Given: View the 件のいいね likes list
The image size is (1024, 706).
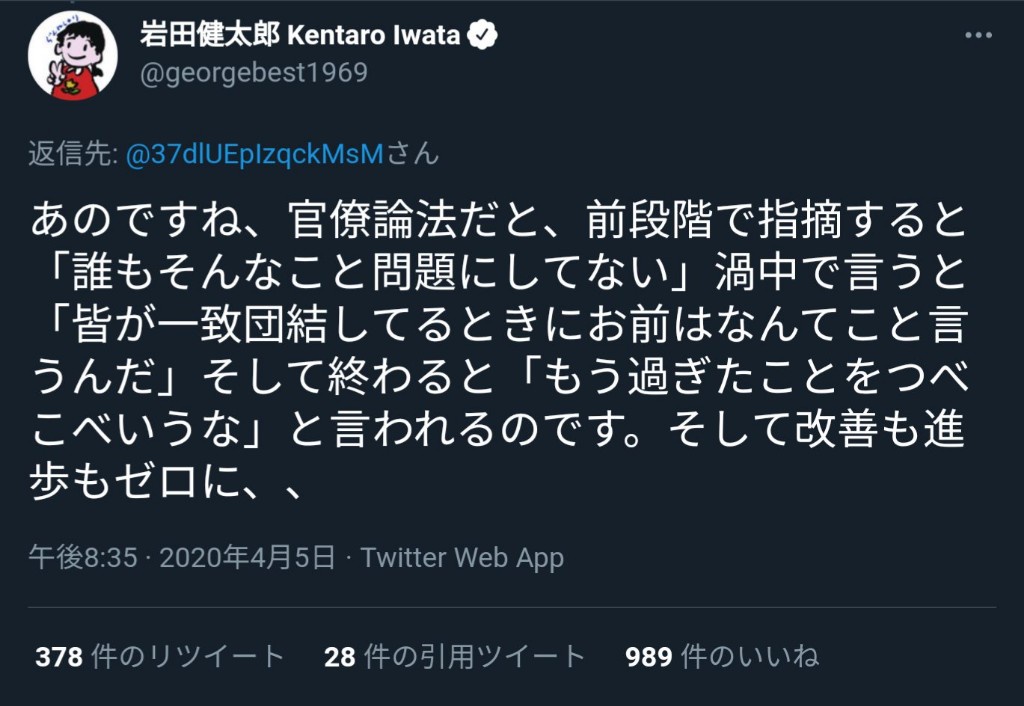Looking at the screenshot, I should 750,656.
